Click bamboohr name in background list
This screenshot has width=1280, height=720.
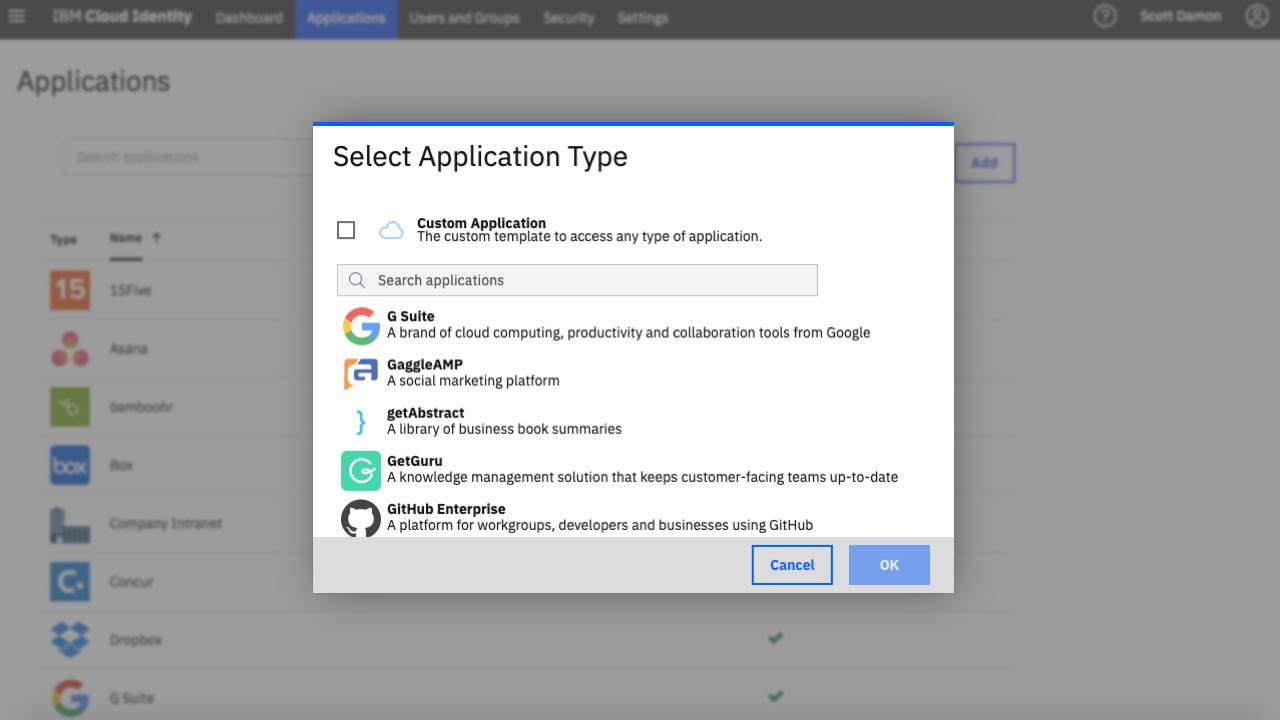[141, 407]
